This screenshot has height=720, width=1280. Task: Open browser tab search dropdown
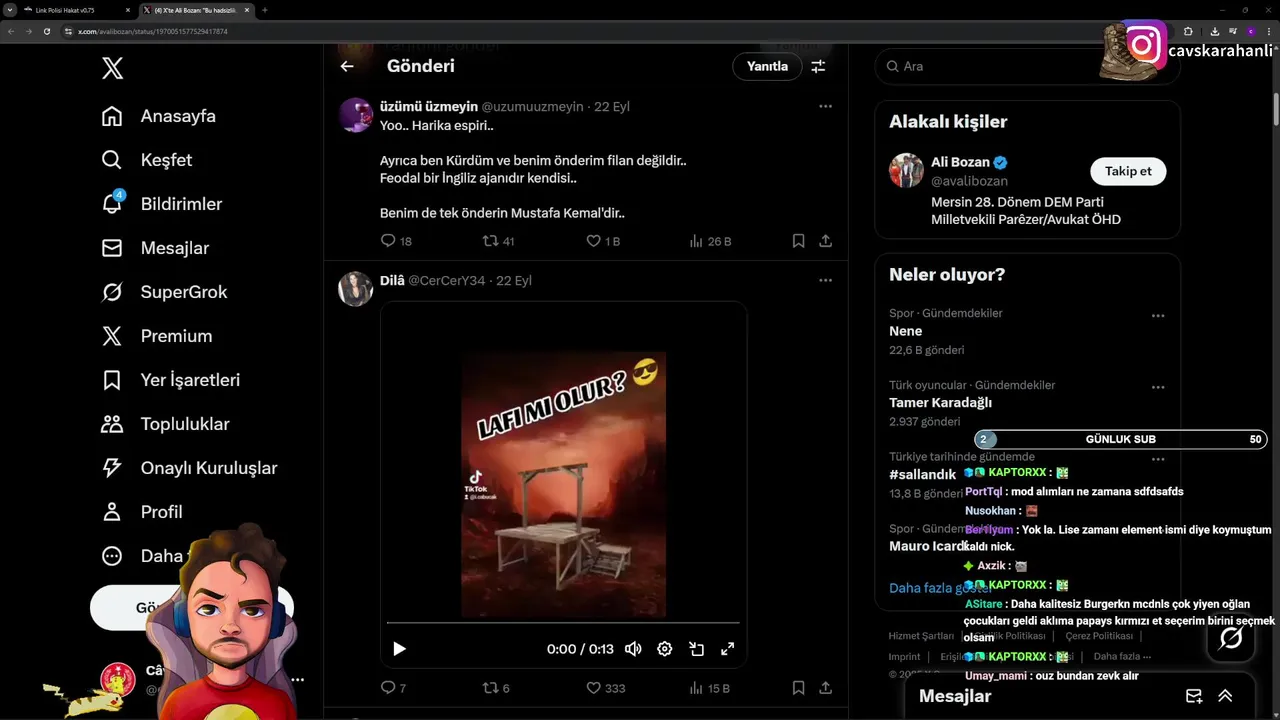[x=9, y=10]
